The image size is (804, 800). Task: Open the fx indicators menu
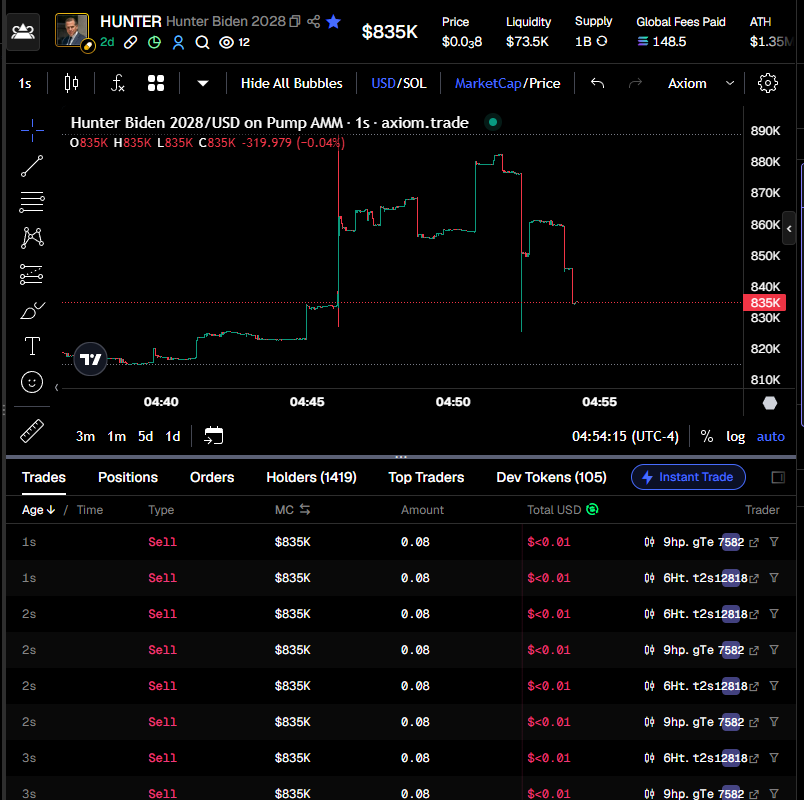tap(117, 83)
